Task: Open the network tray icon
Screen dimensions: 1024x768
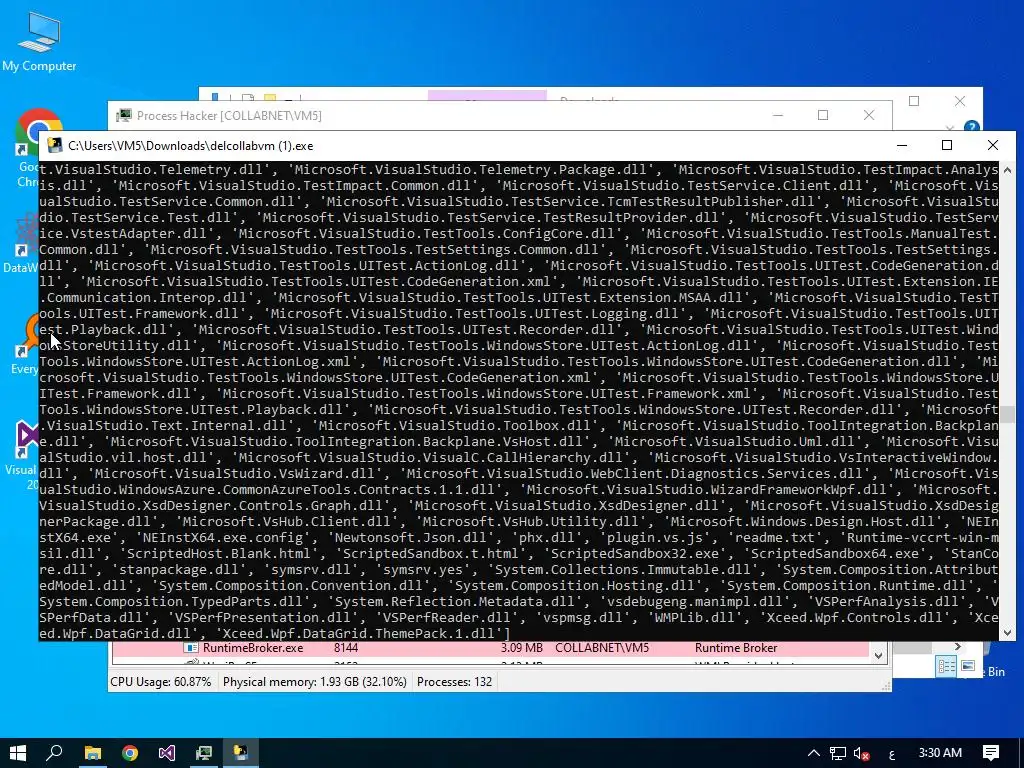Action: click(838, 753)
